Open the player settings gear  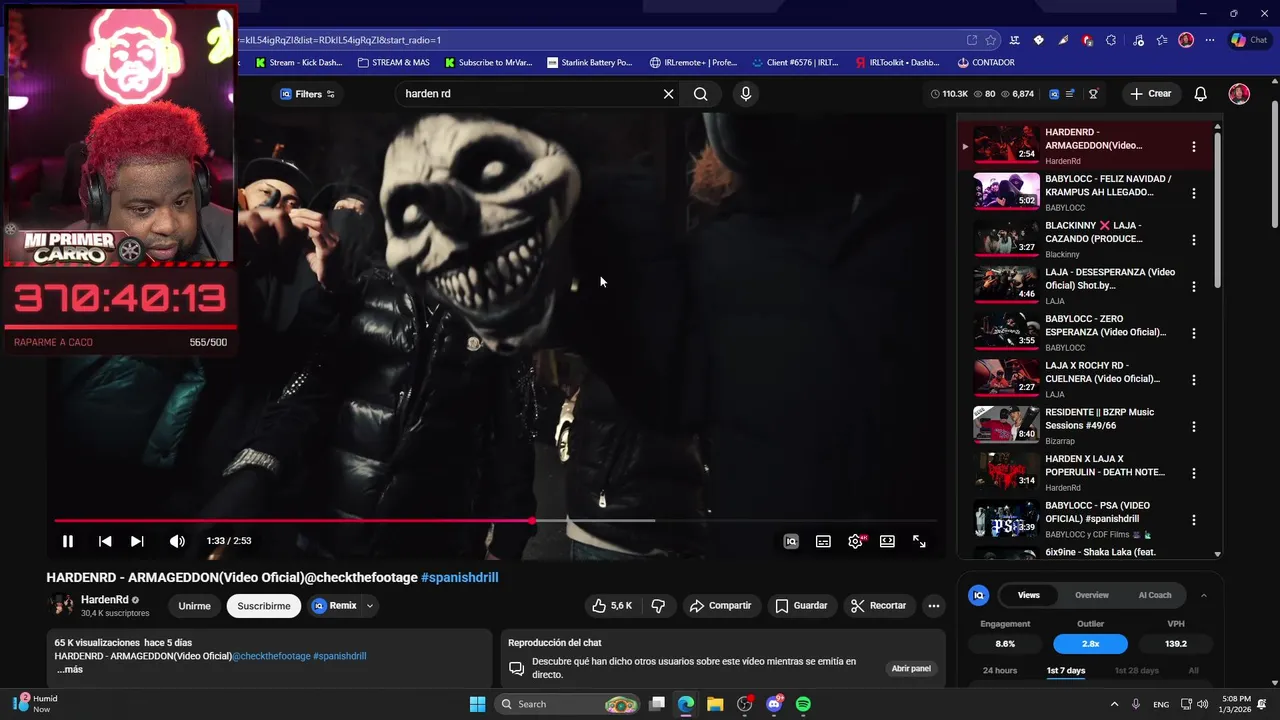click(855, 541)
